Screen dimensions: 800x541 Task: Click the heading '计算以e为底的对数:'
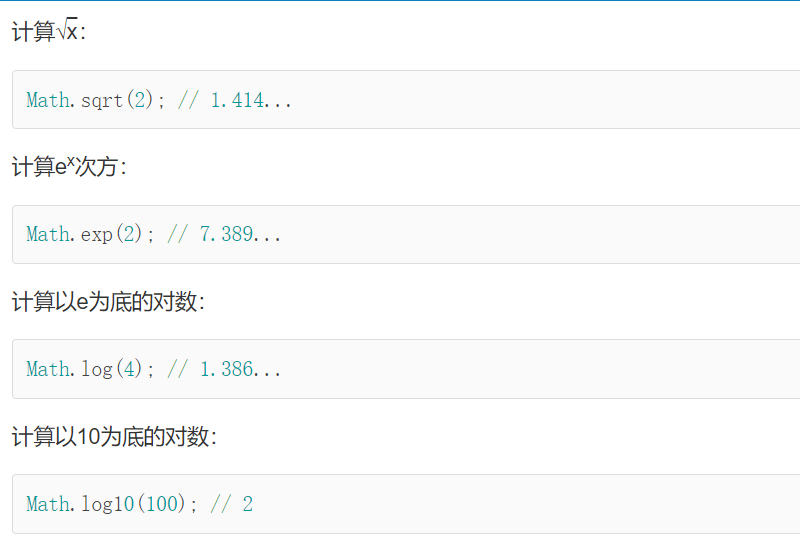click(108, 302)
